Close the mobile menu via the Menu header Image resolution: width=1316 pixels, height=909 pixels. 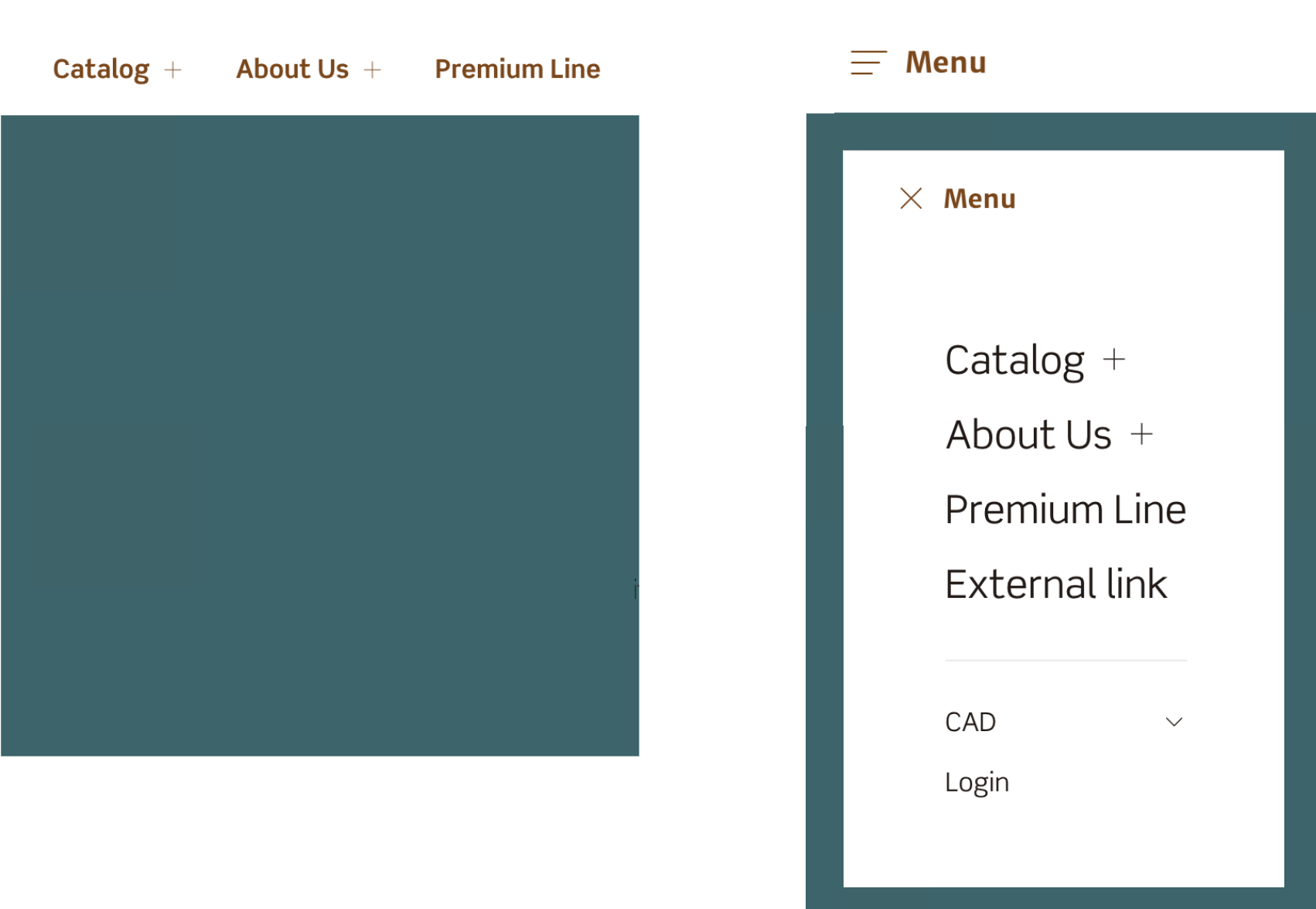(978, 198)
